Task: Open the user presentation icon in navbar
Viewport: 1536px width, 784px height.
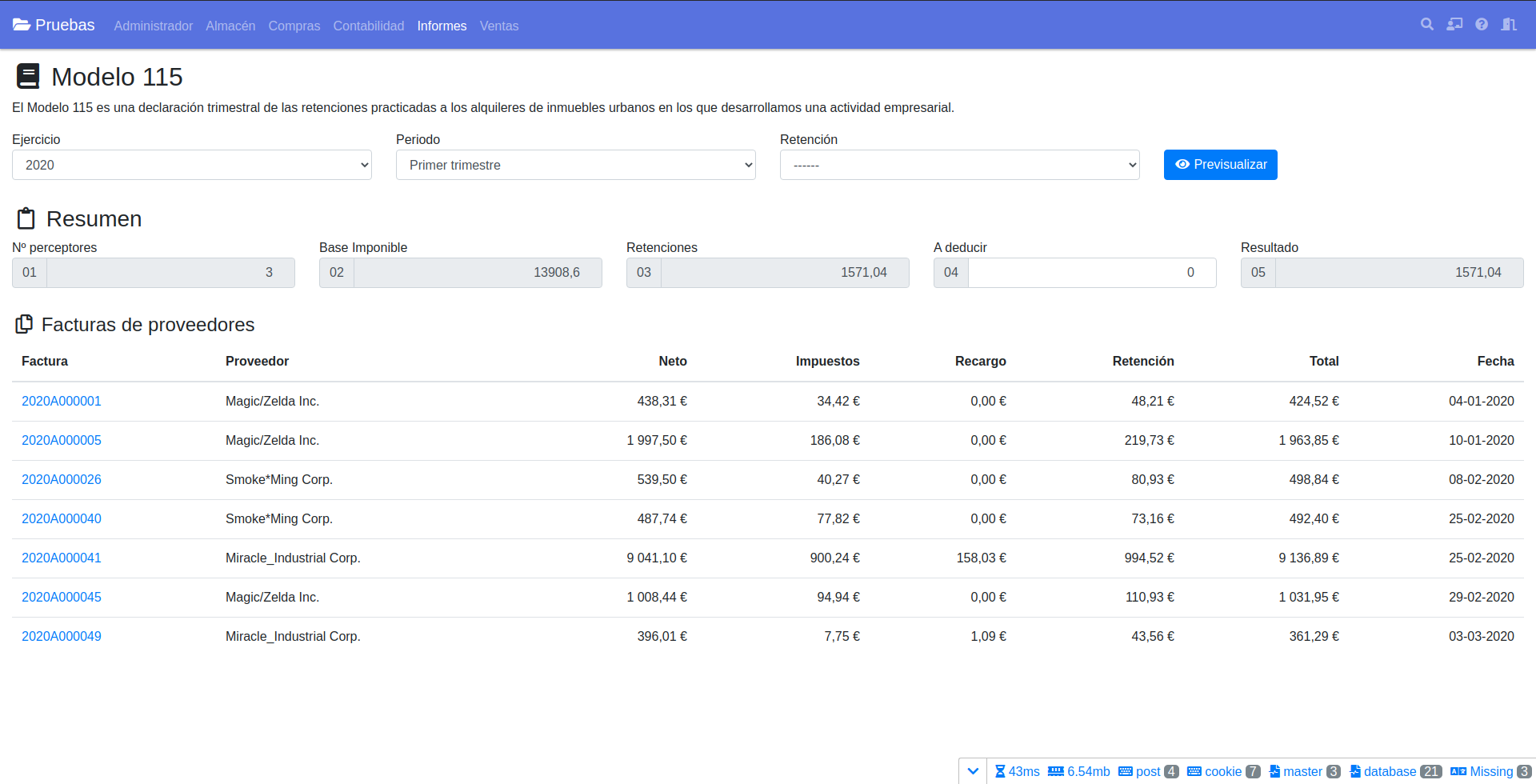Action: click(1454, 25)
